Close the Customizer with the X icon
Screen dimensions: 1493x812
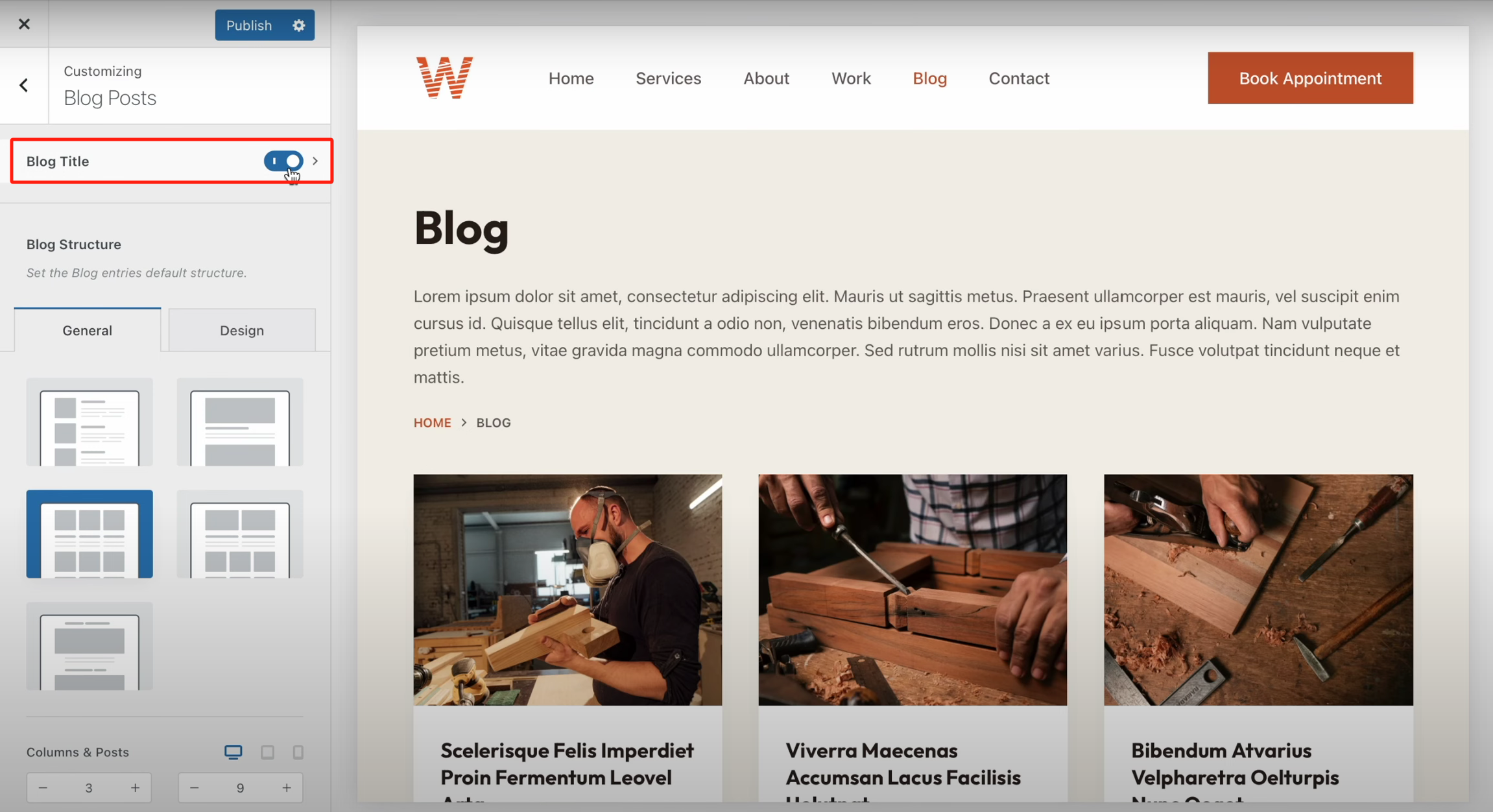click(x=24, y=24)
